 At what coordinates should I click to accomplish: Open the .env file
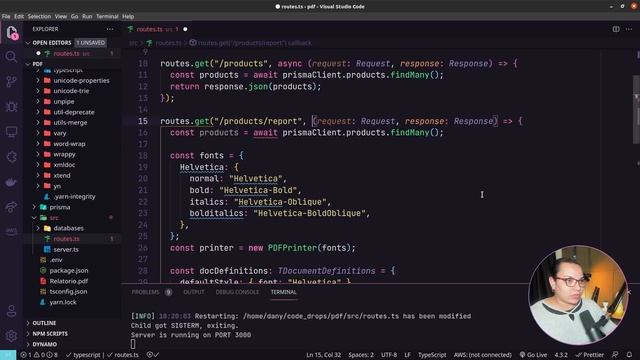coord(56,260)
